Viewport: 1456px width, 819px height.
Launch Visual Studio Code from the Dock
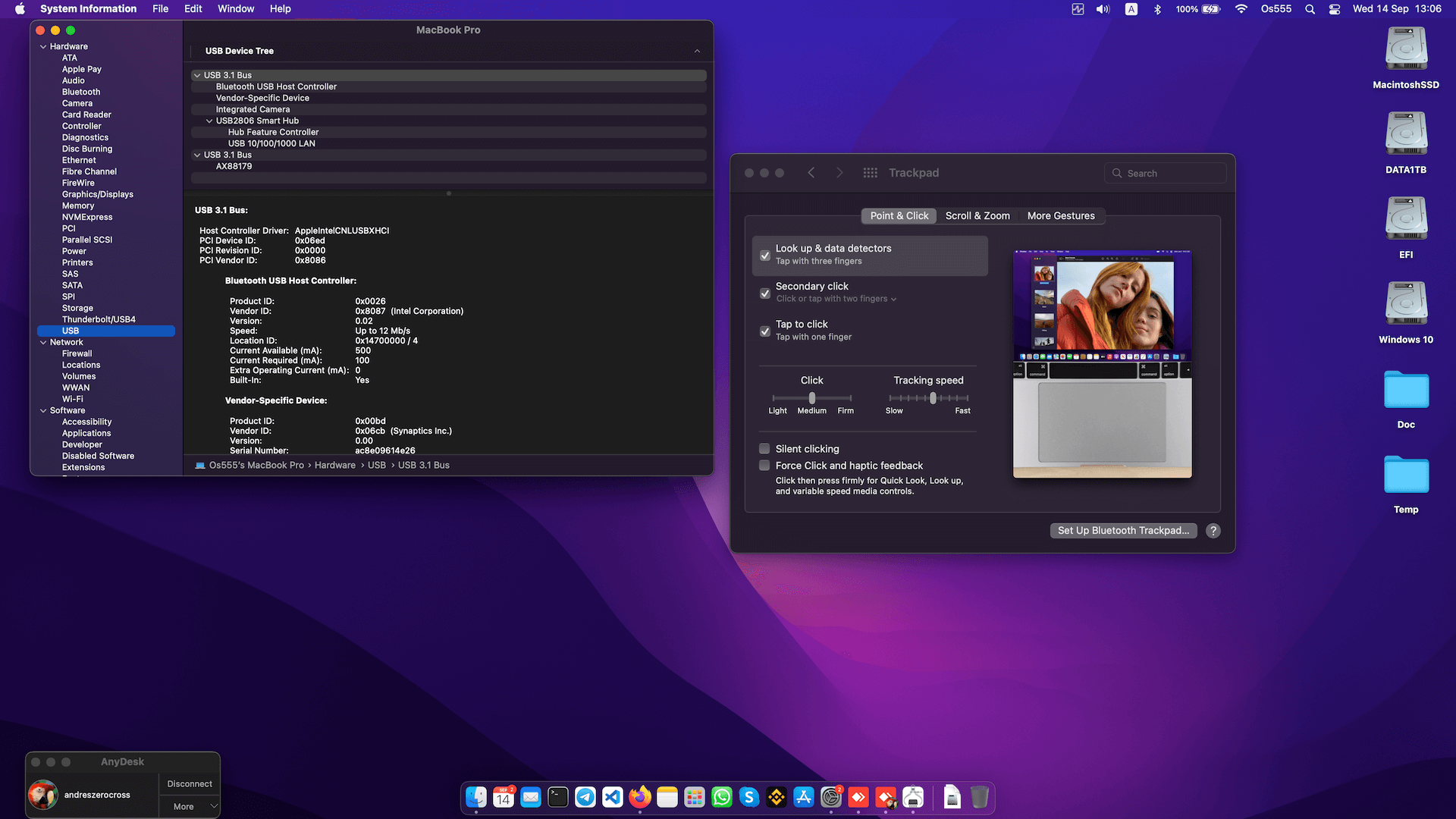pyautogui.click(x=612, y=797)
